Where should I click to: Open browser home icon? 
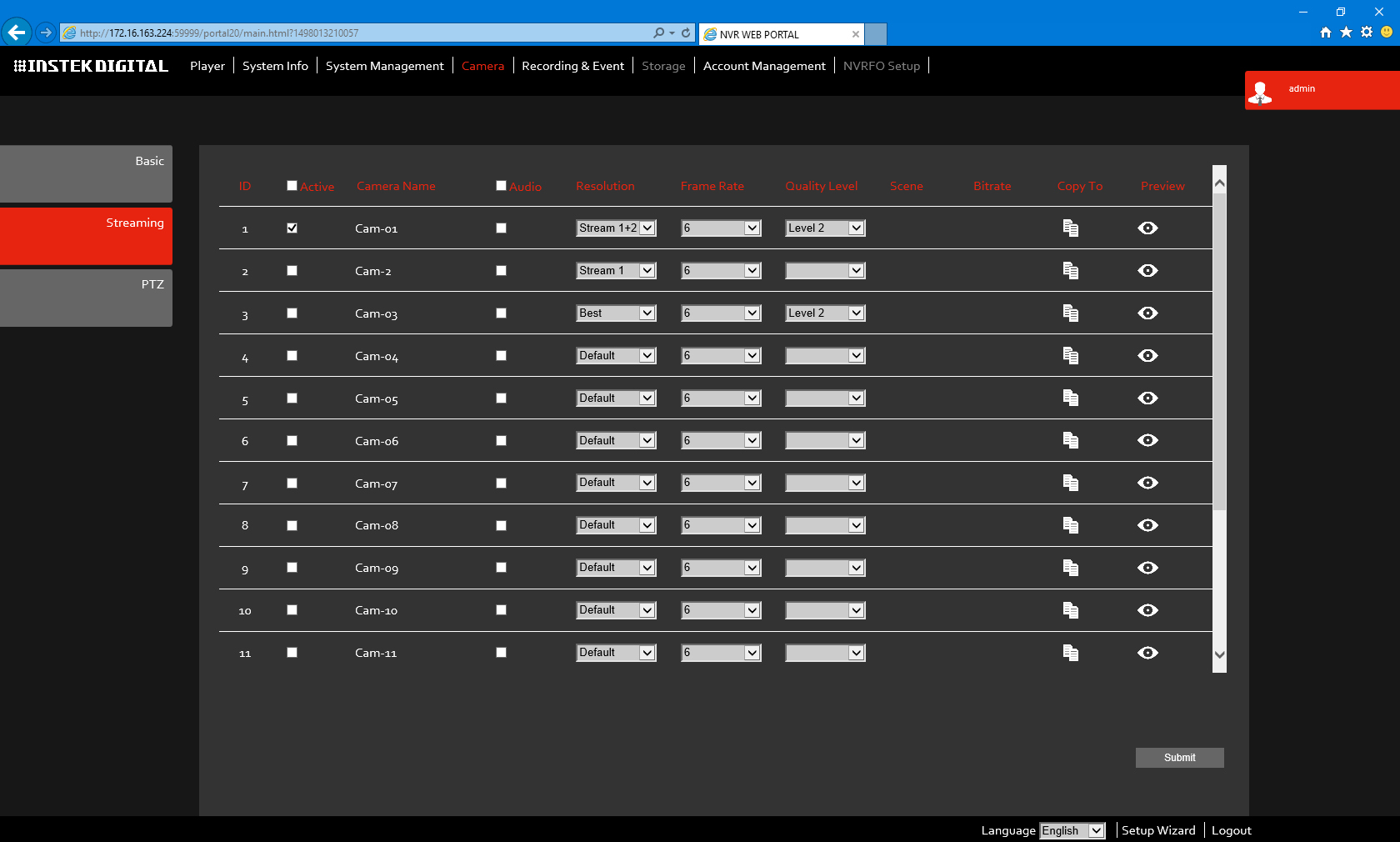(x=1326, y=33)
